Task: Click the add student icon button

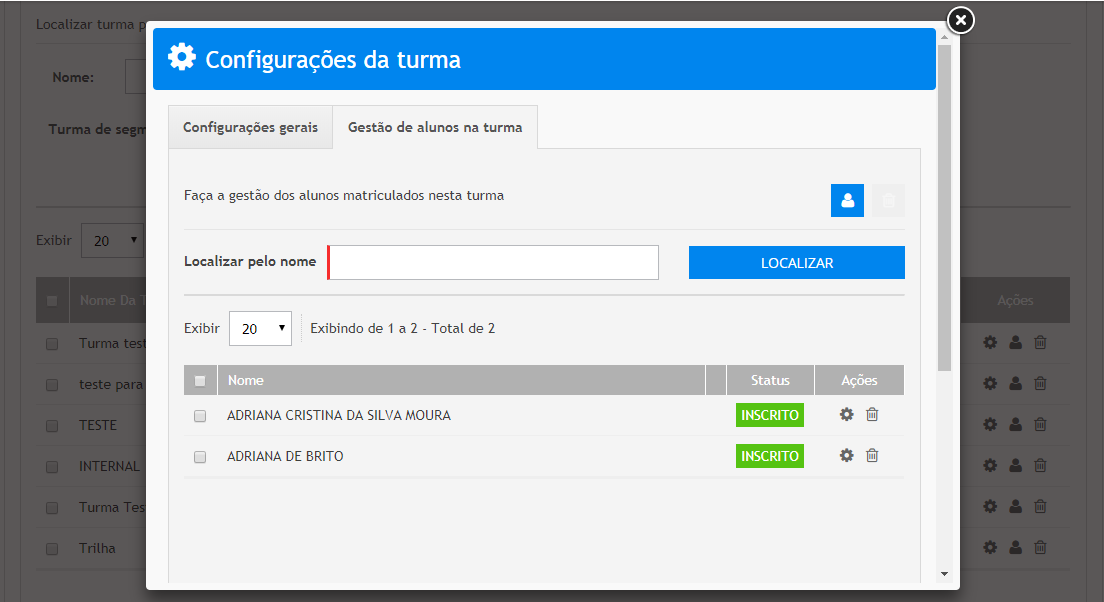Action: pyautogui.click(x=847, y=201)
